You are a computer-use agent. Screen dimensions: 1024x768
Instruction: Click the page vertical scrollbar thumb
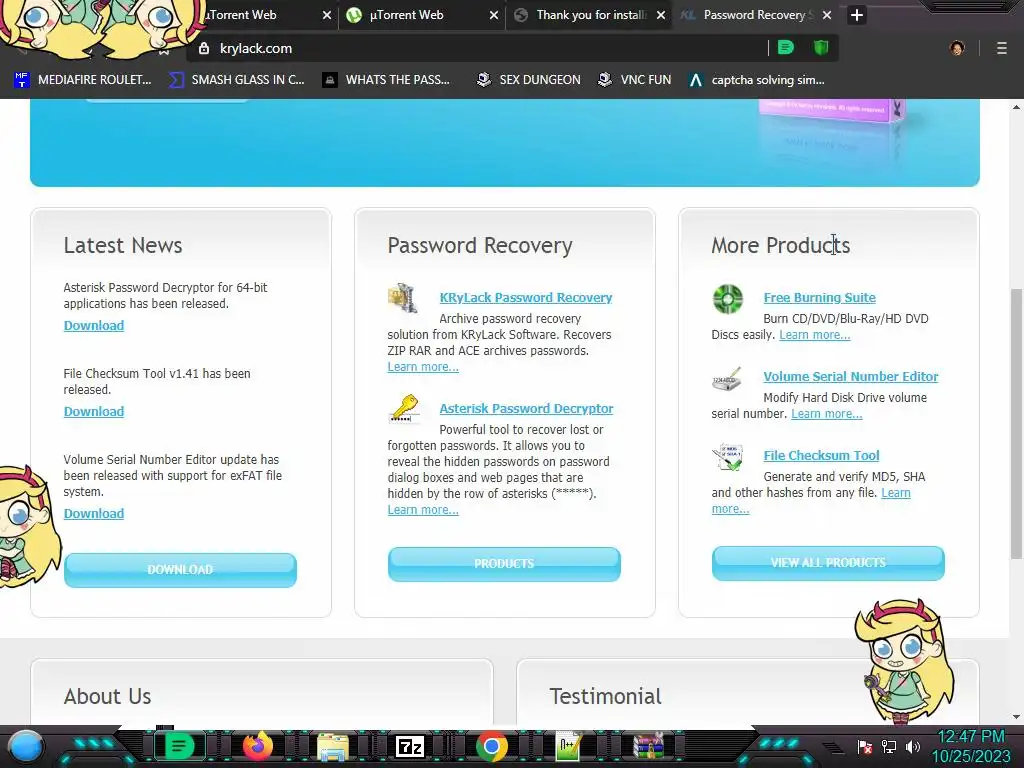[x=1016, y=423]
